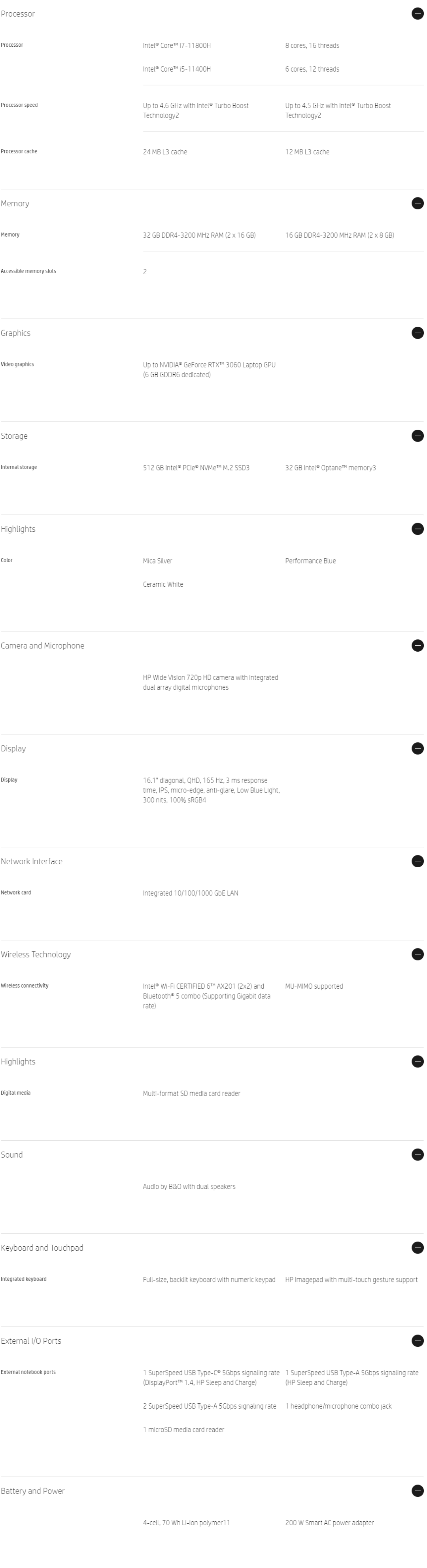Click the External I/O Ports heading
Viewport: 427px width, 1568px height.
click(31, 1341)
